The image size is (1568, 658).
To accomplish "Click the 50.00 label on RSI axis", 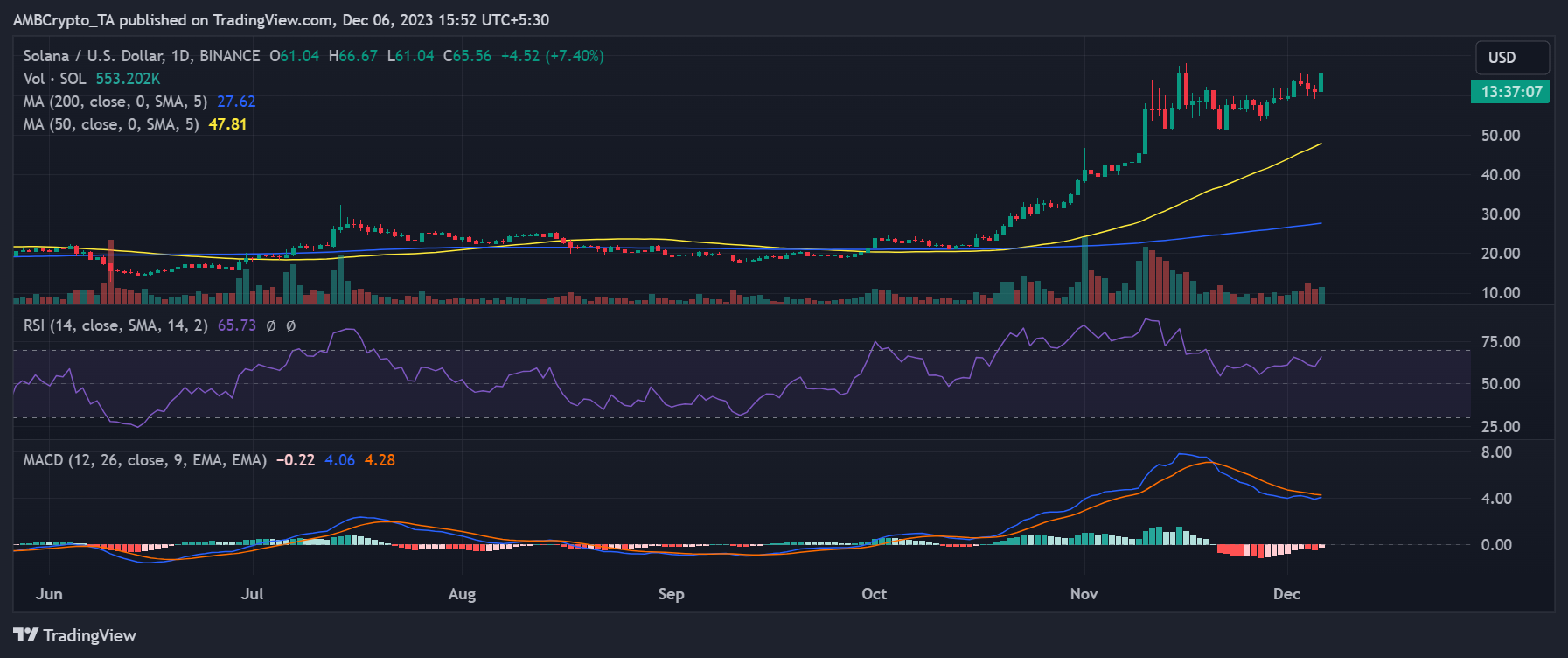I will click(x=1501, y=384).
